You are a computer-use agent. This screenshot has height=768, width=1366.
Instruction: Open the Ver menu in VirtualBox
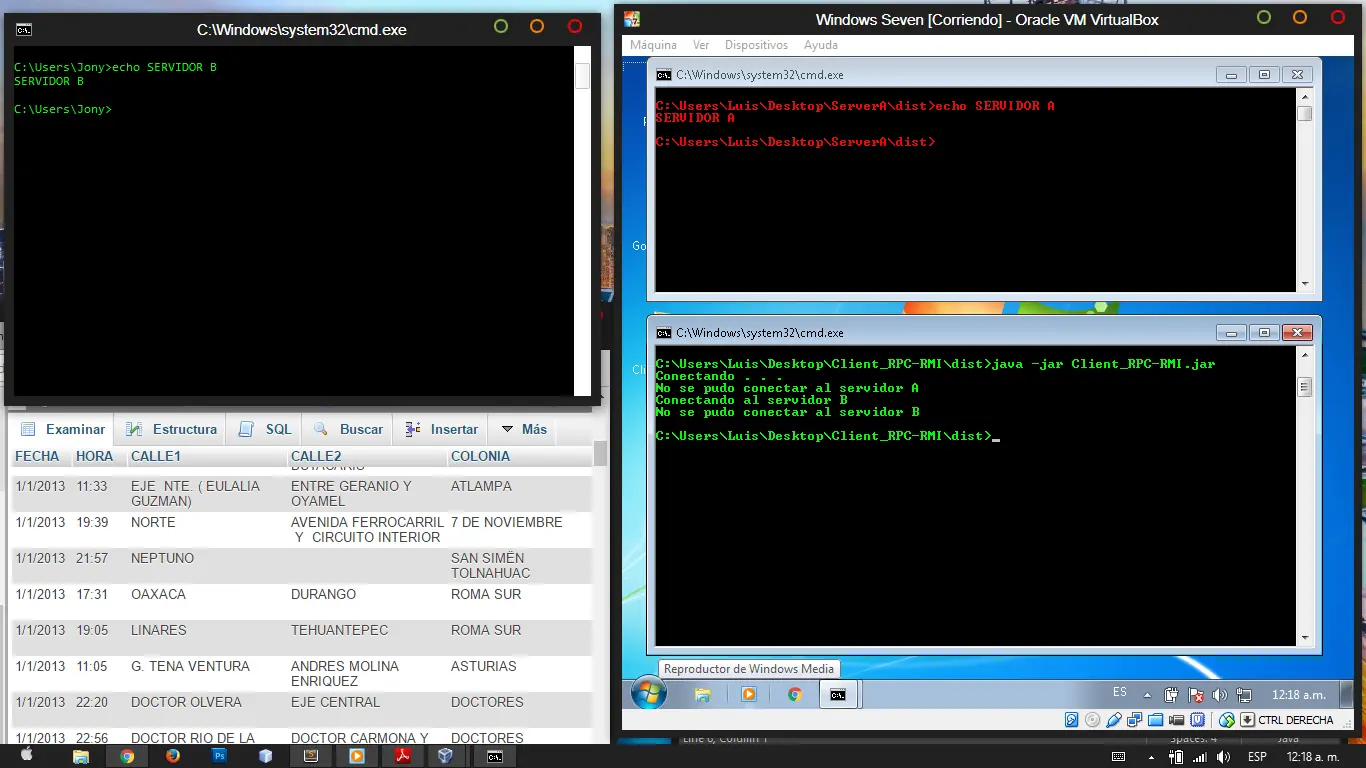point(701,45)
